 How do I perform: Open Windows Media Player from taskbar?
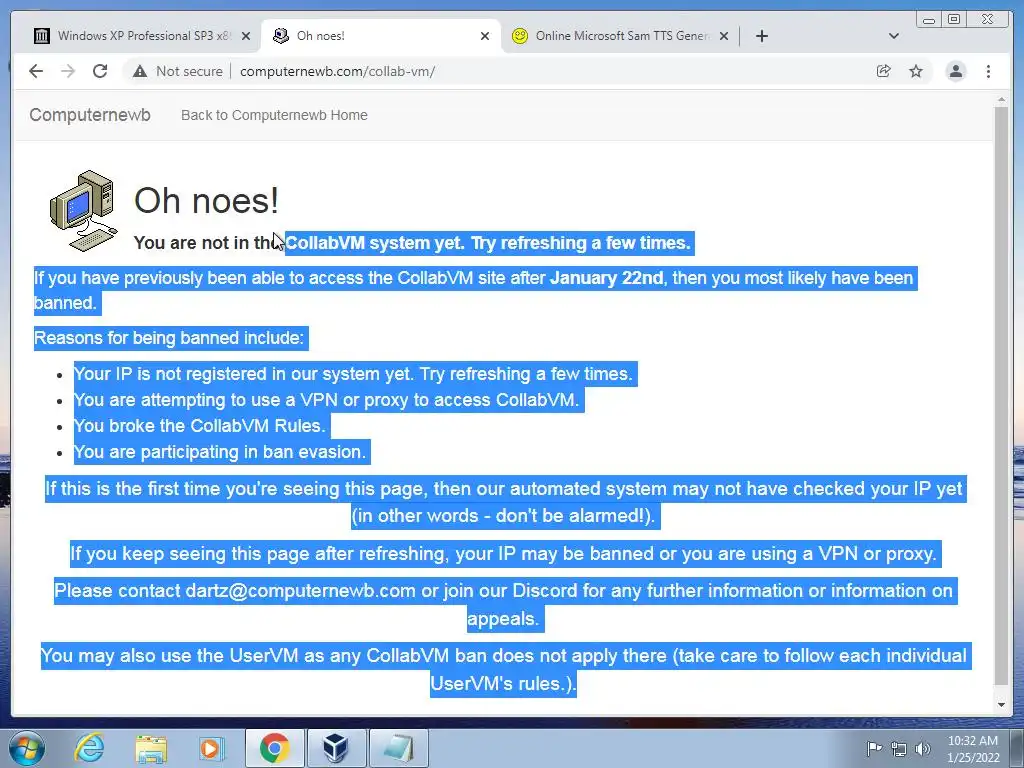tap(211, 749)
